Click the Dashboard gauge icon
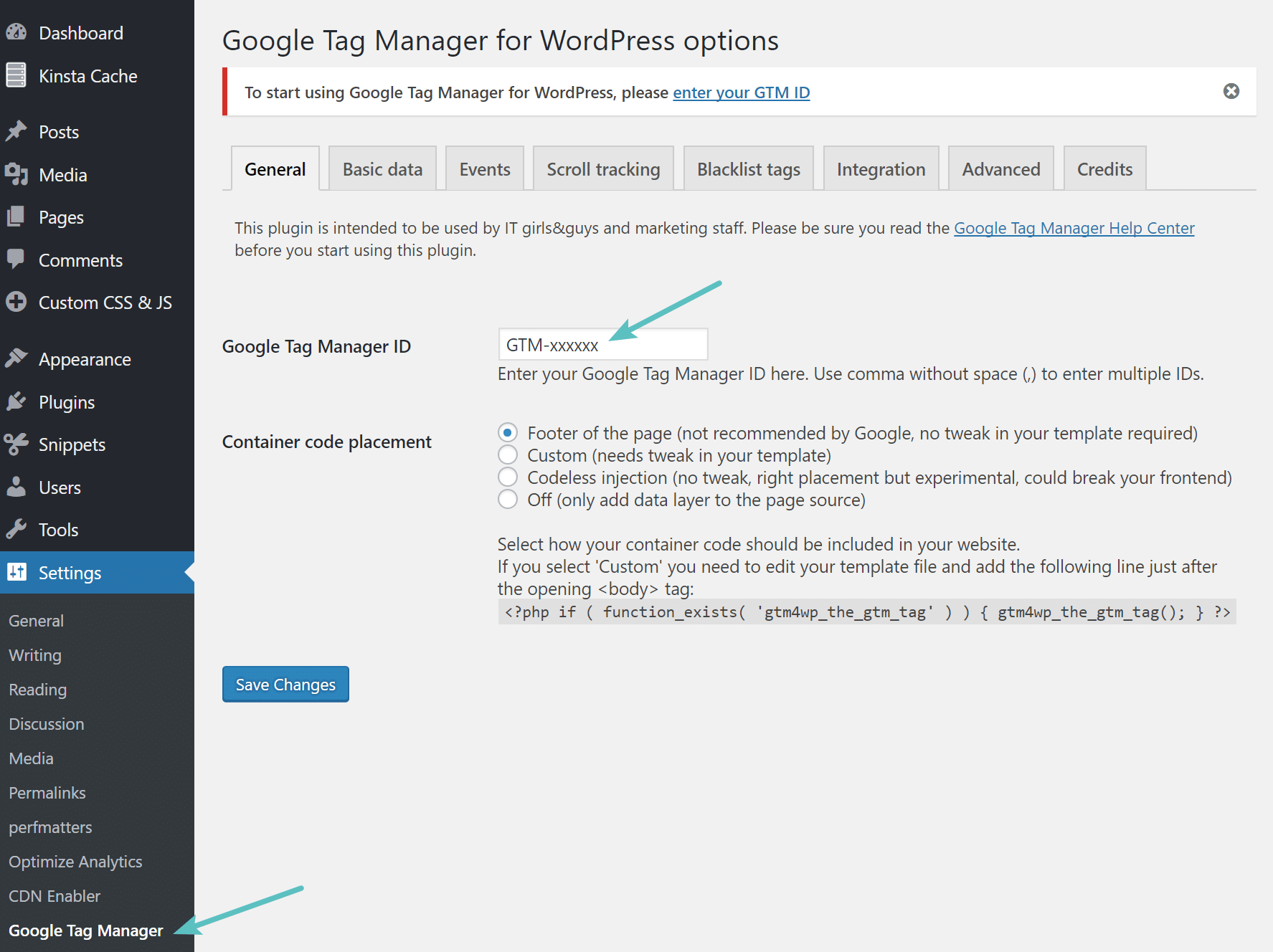The height and width of the screenshot is (952, 1273). click(16, 32)
